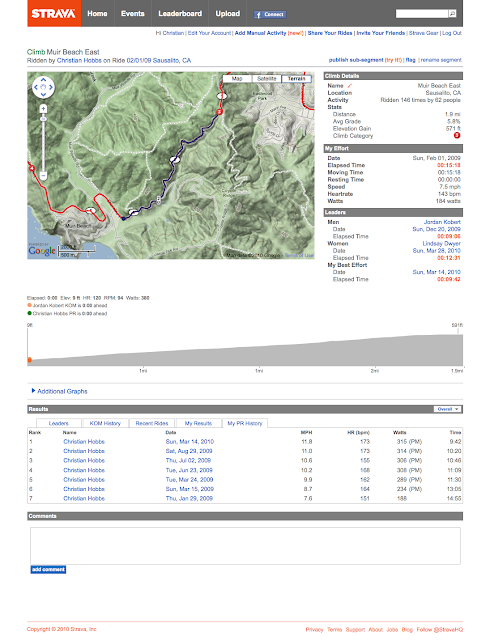Click the Support footer link
This screenshot has height=640, width=490.
[355, 630]
